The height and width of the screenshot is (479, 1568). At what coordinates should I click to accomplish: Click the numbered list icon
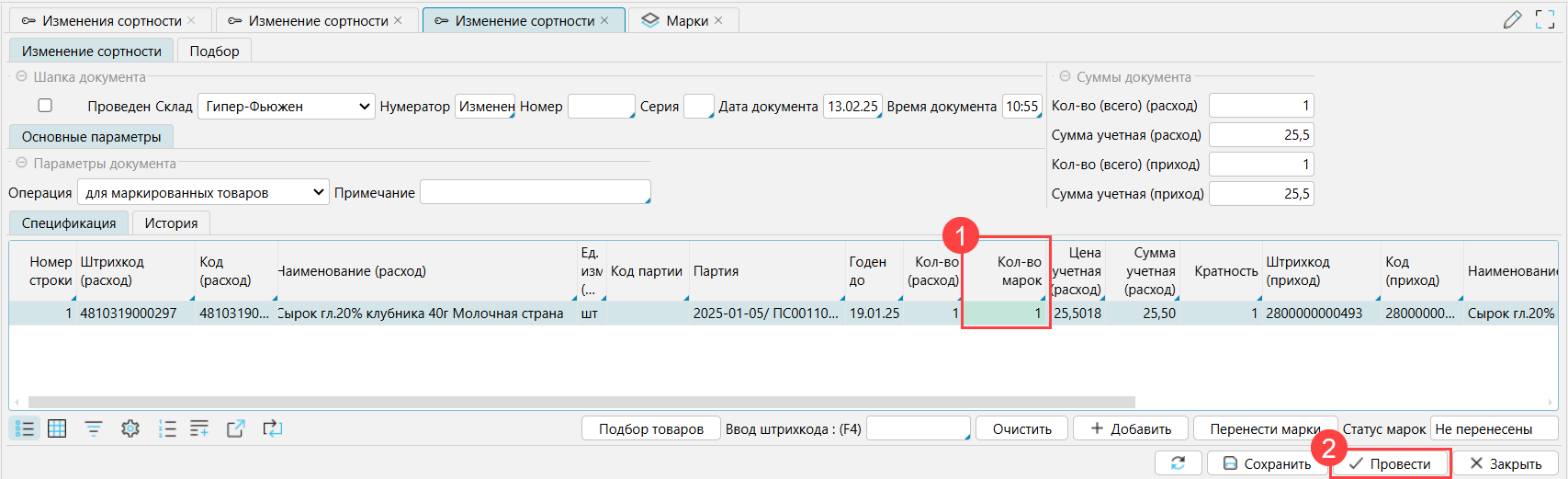coord(167,428)
